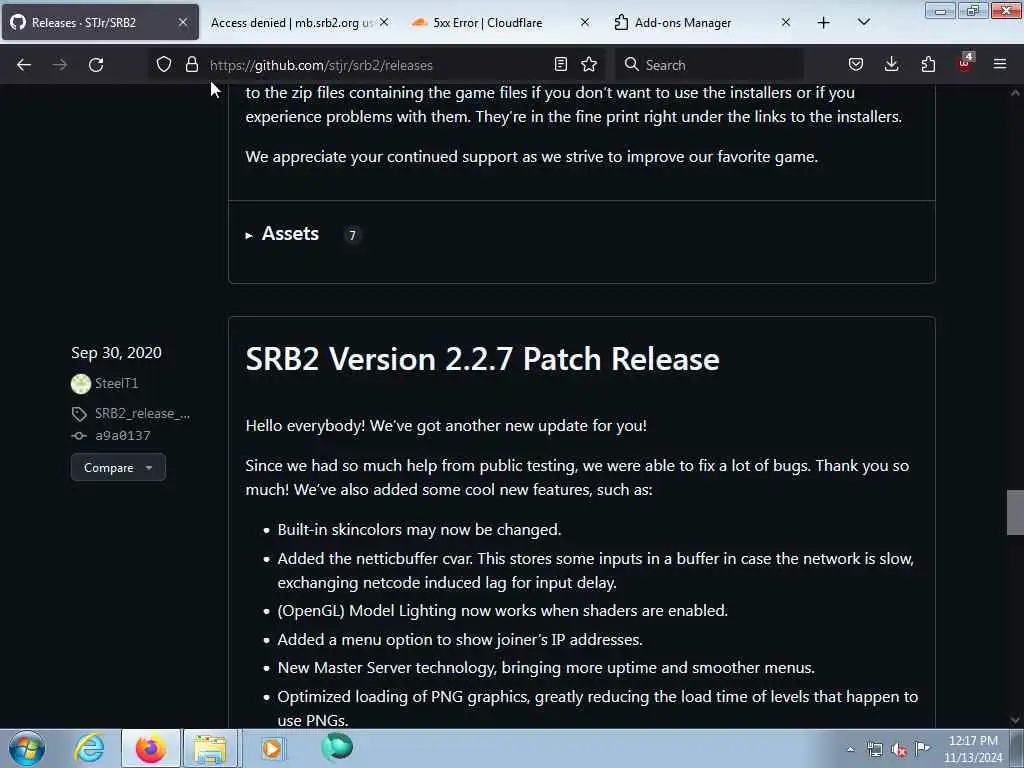Close the Releases STJr/SRB2 tab
This screenshot has height=768, width=1024.
tap(183, 22)
